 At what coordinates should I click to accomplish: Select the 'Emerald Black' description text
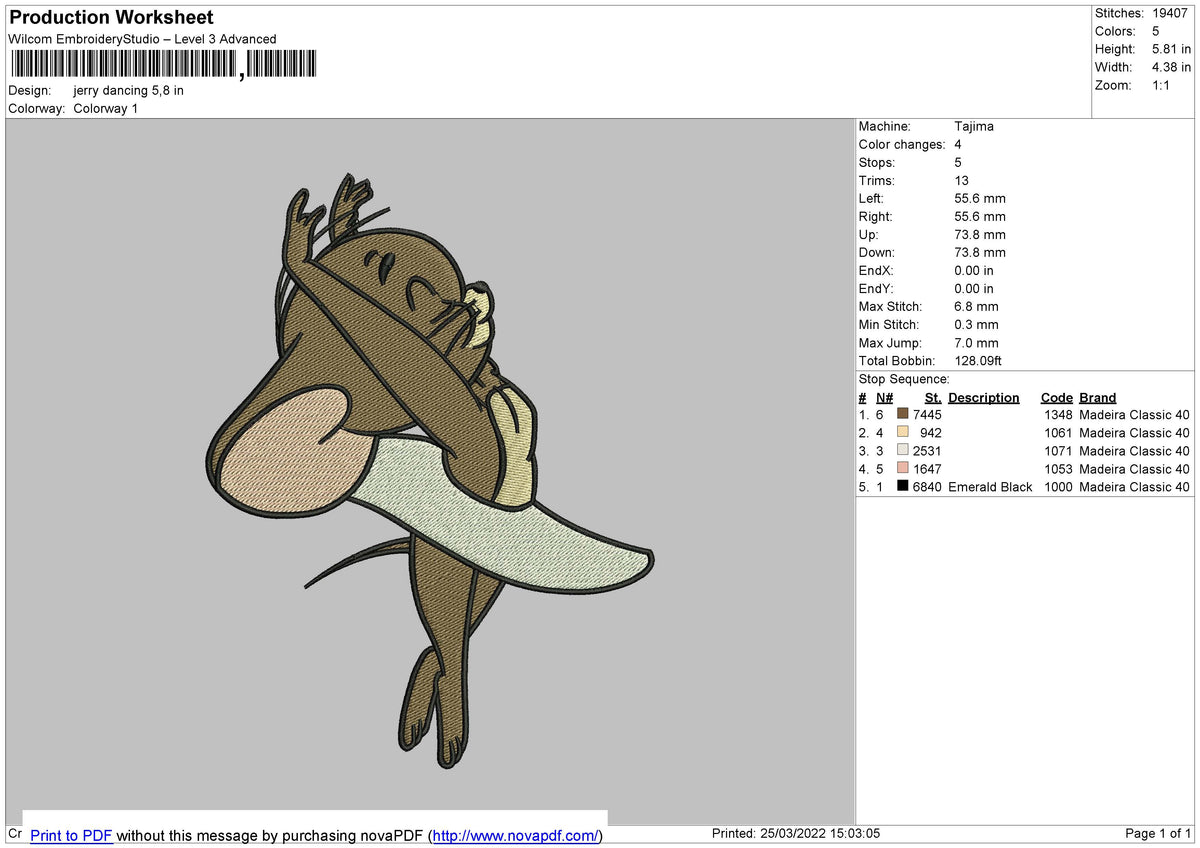pyautogui.click(x=990, y=487)
